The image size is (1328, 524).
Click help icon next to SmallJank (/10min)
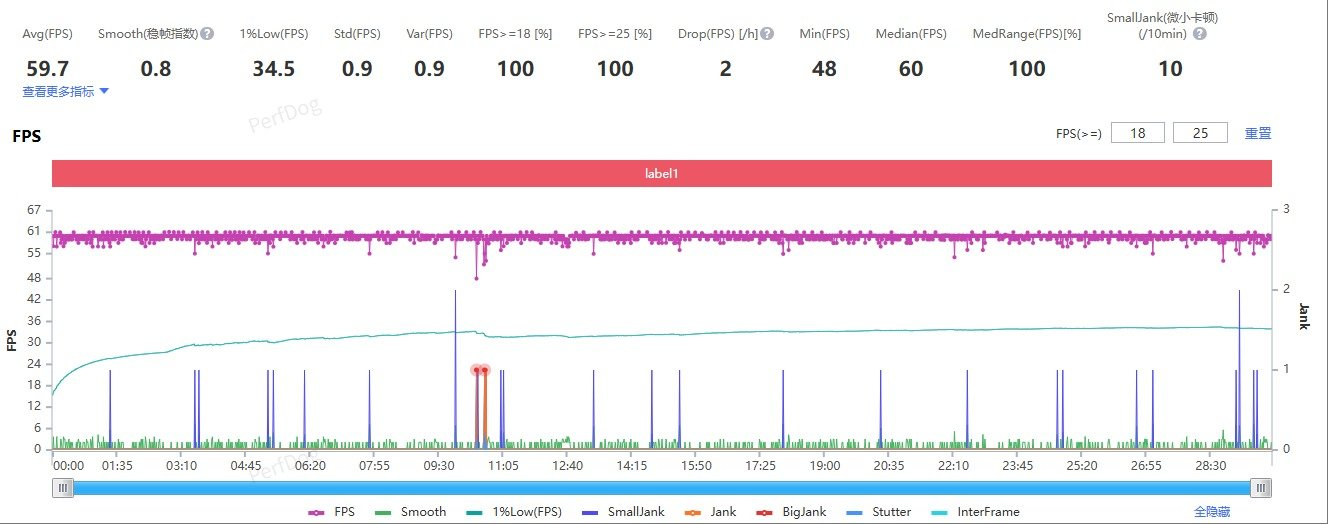pyautogui.click(x=1199, y=33)
